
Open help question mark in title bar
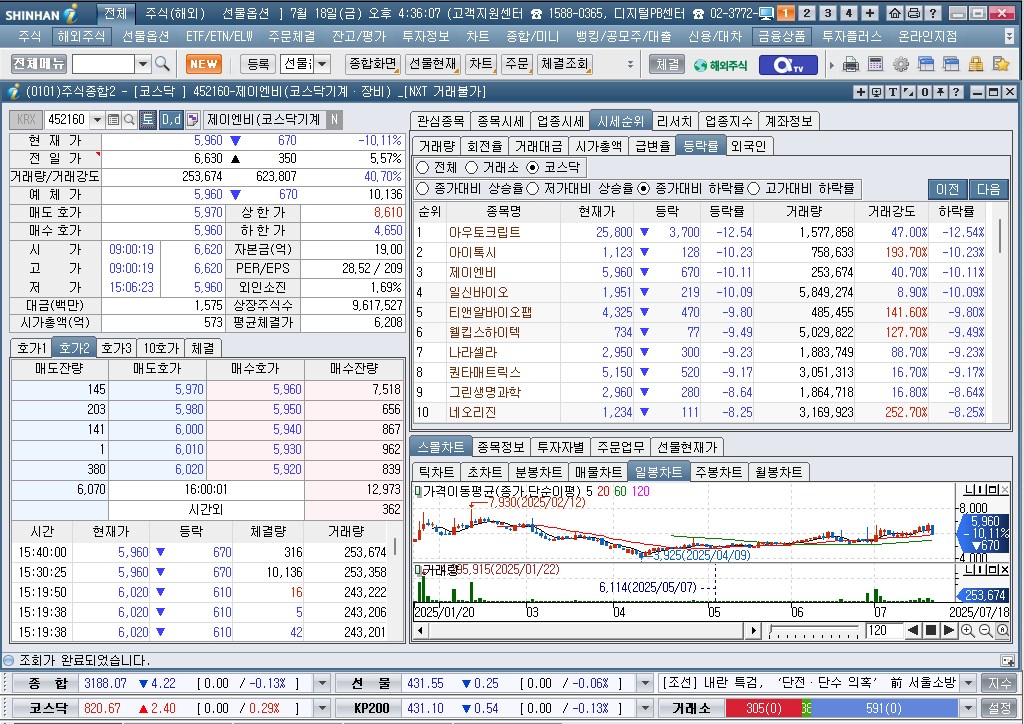pos(933,13)
